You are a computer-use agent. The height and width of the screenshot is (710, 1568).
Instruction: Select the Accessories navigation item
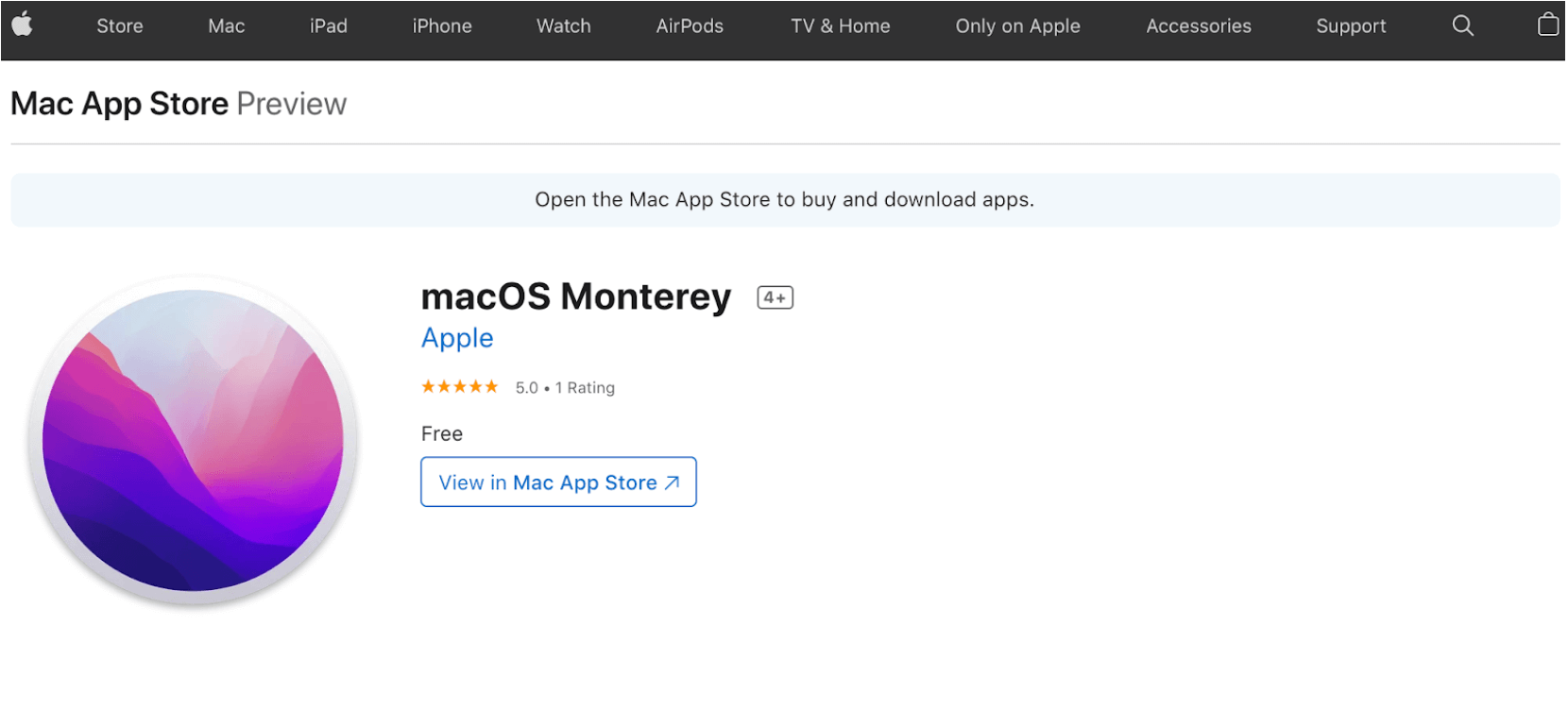tap(1199, 26)
